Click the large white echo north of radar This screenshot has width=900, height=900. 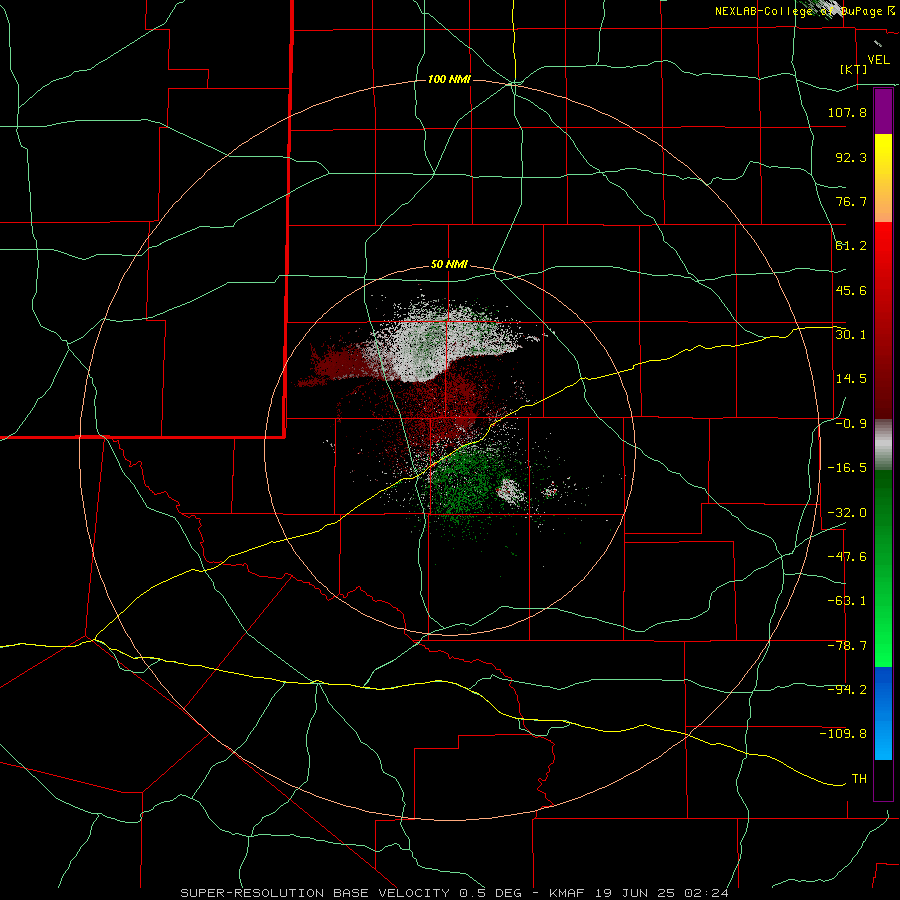442,344
